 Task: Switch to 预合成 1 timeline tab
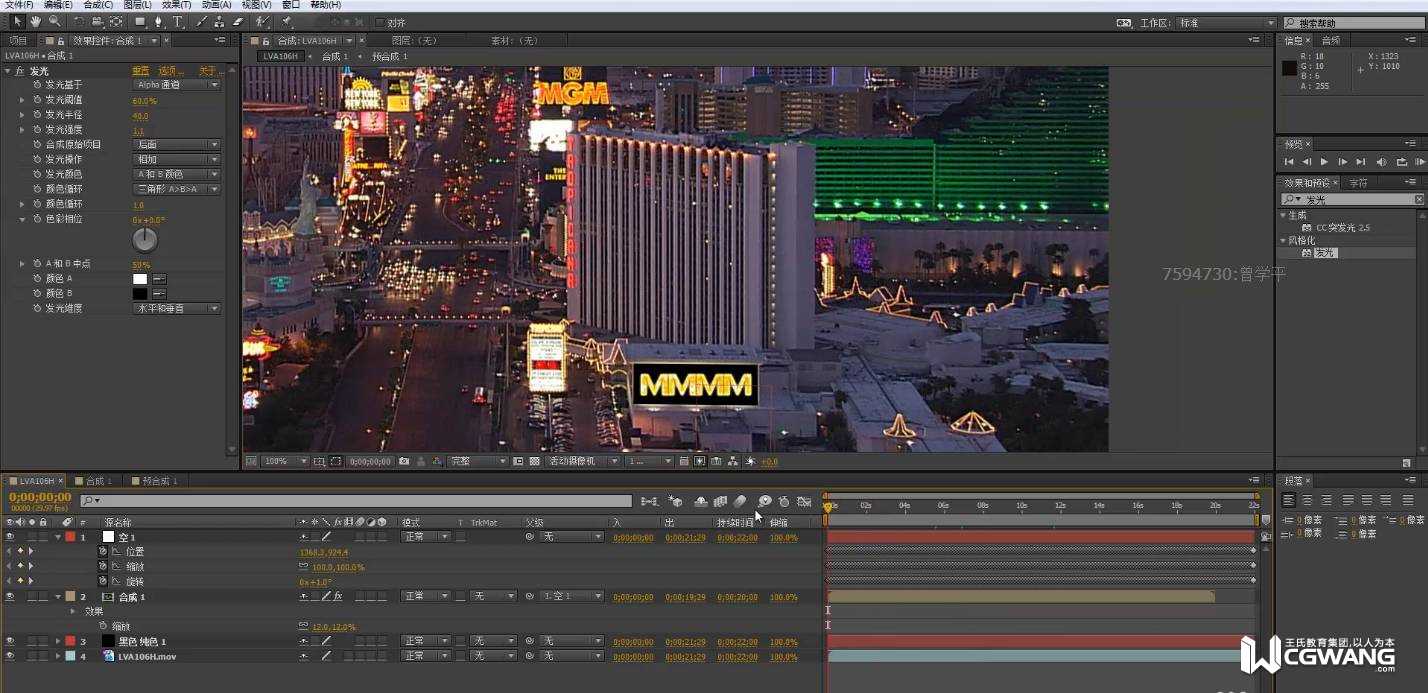pos(159,481)
